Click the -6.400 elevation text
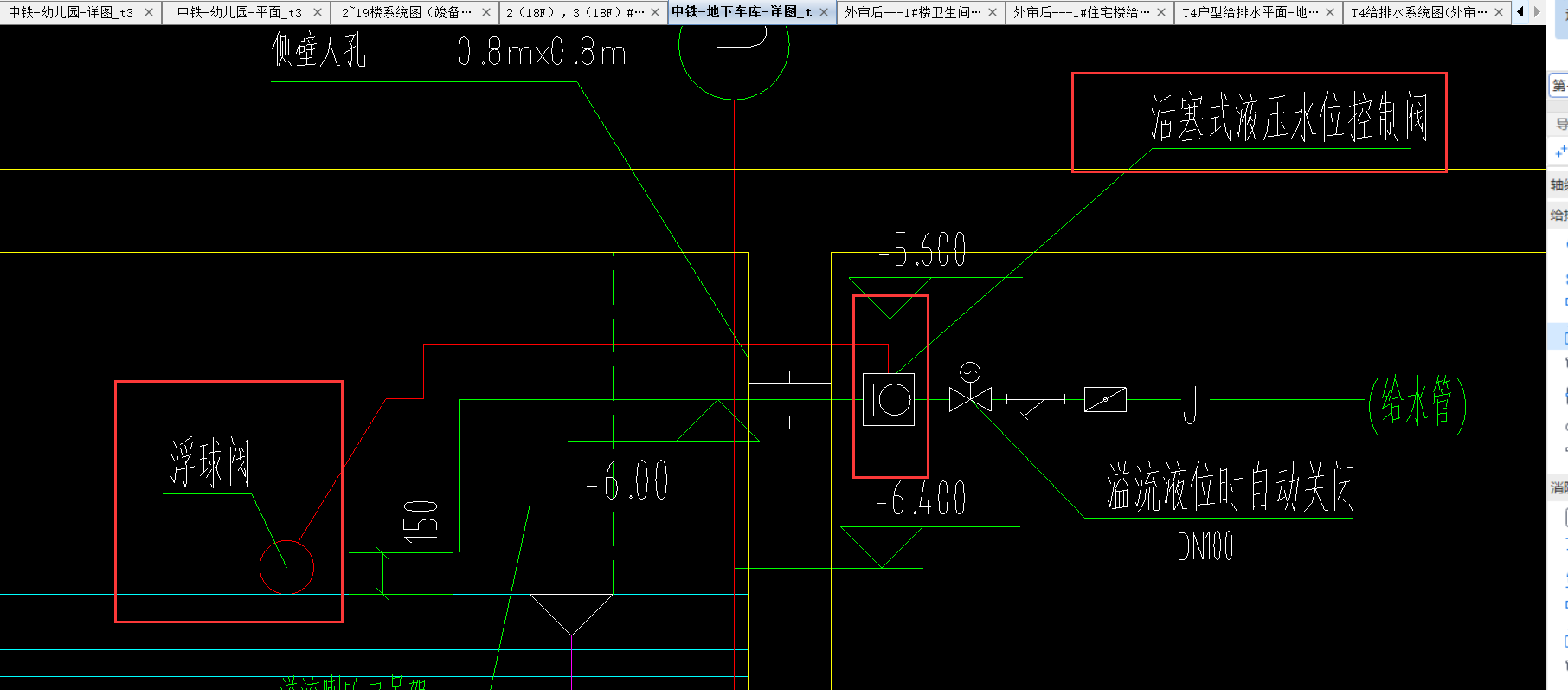This screenshot has height=690, width=1568. (922, 499)
